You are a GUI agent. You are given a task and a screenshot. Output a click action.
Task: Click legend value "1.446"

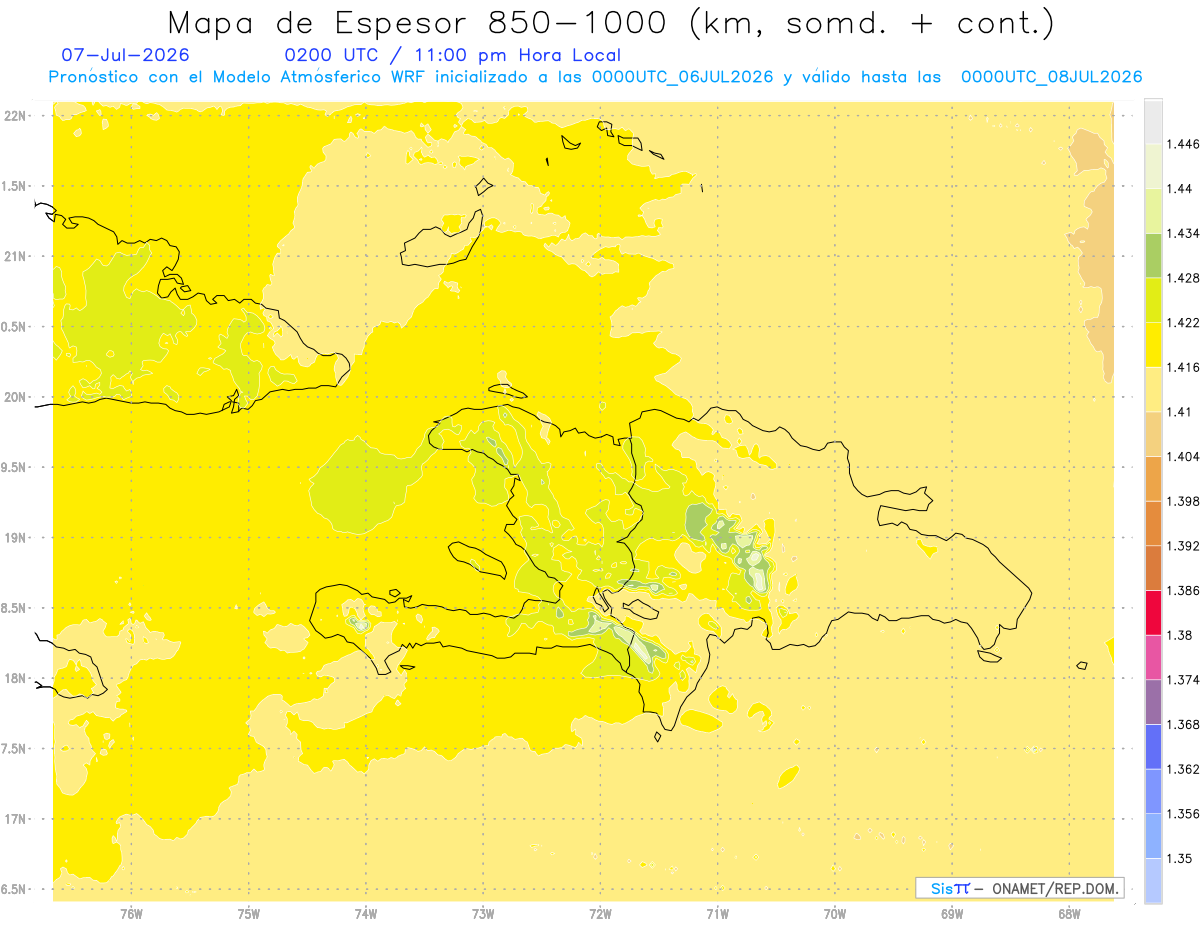(x=1183, y=144)
